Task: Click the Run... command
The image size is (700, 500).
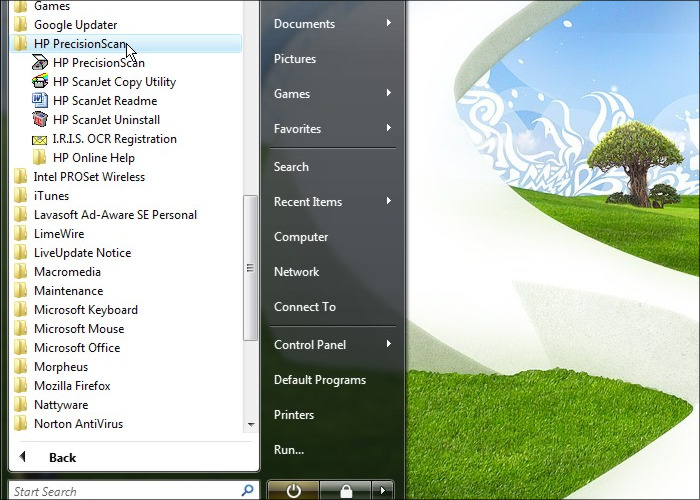Action: coord(289,450)
